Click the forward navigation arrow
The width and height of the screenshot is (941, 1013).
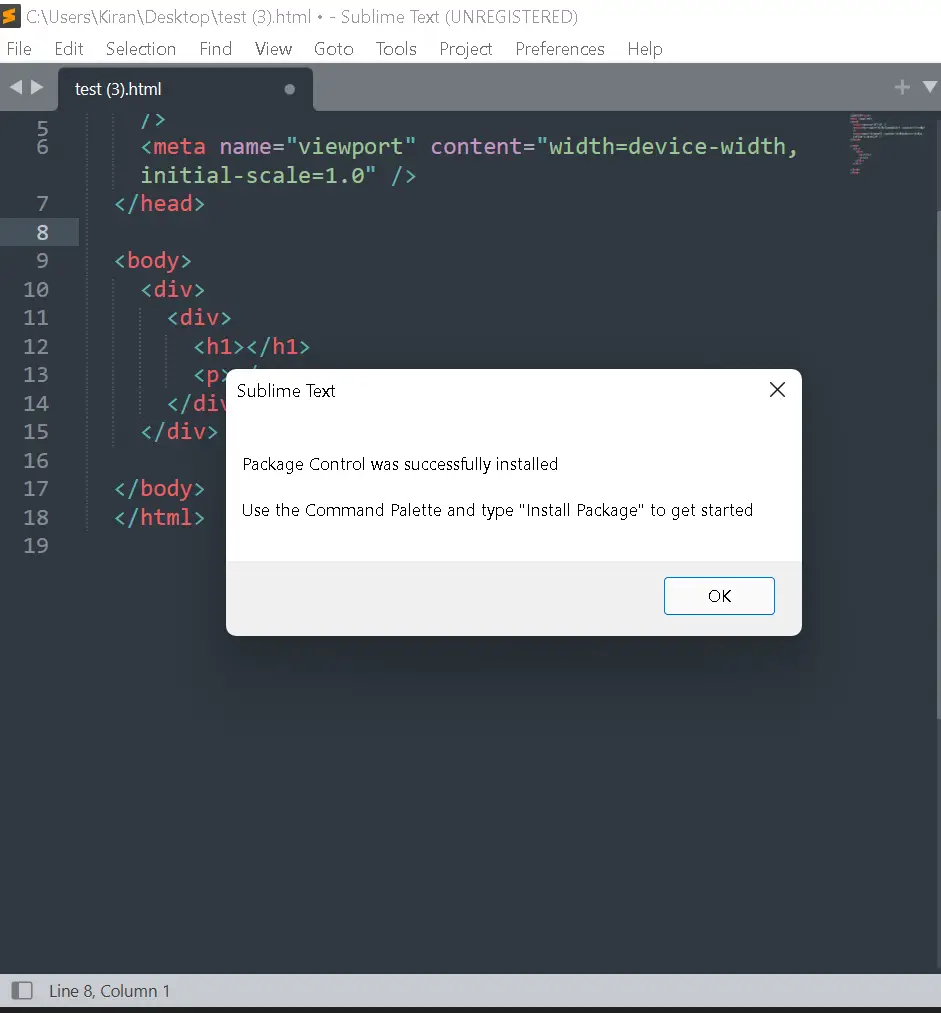pyautogui.click(x=37, y=87)
